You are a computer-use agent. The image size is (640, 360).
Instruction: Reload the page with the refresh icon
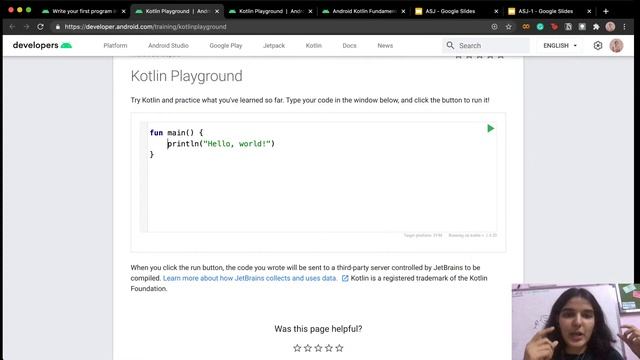point(40,27)
